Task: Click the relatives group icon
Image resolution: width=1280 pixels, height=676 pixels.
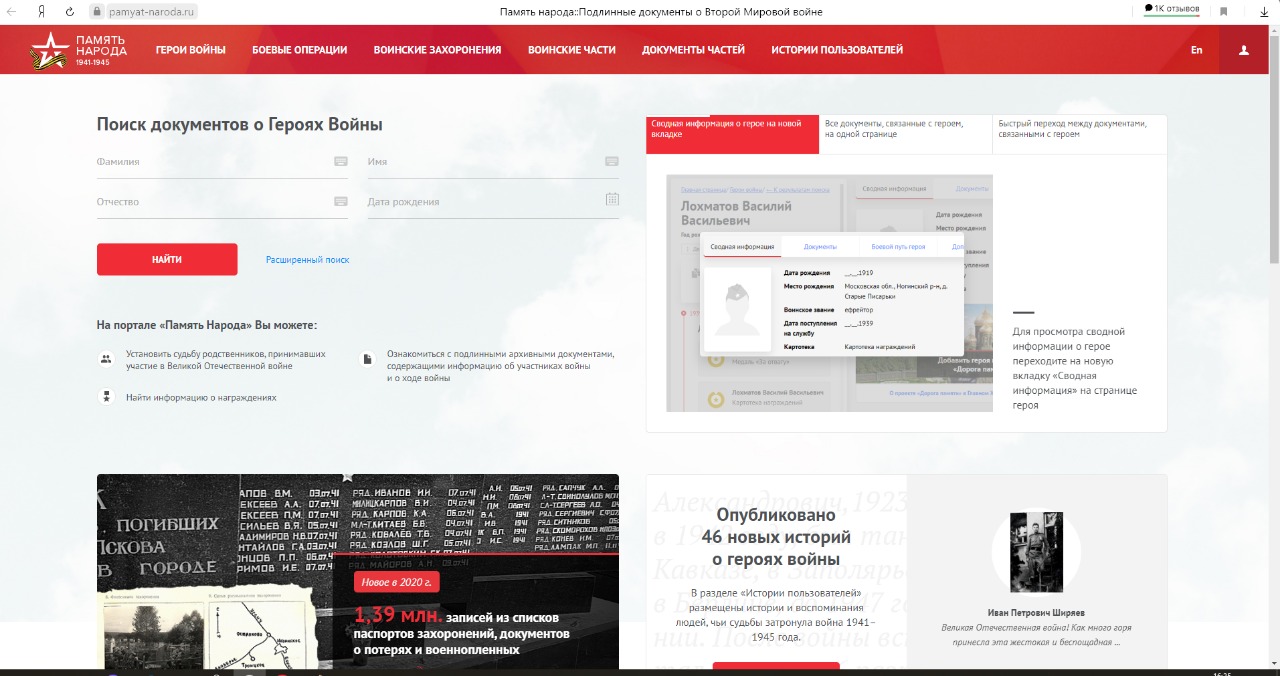Action: (x=106, y=359)
